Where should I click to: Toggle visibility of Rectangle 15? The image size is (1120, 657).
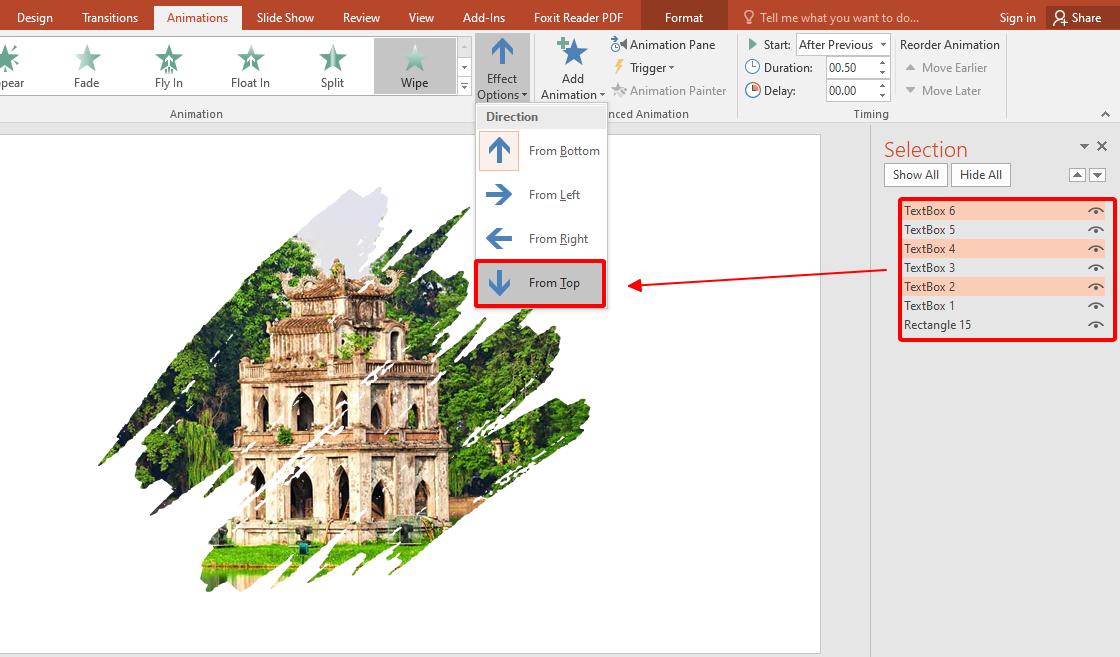click(x=1095, y=324)
